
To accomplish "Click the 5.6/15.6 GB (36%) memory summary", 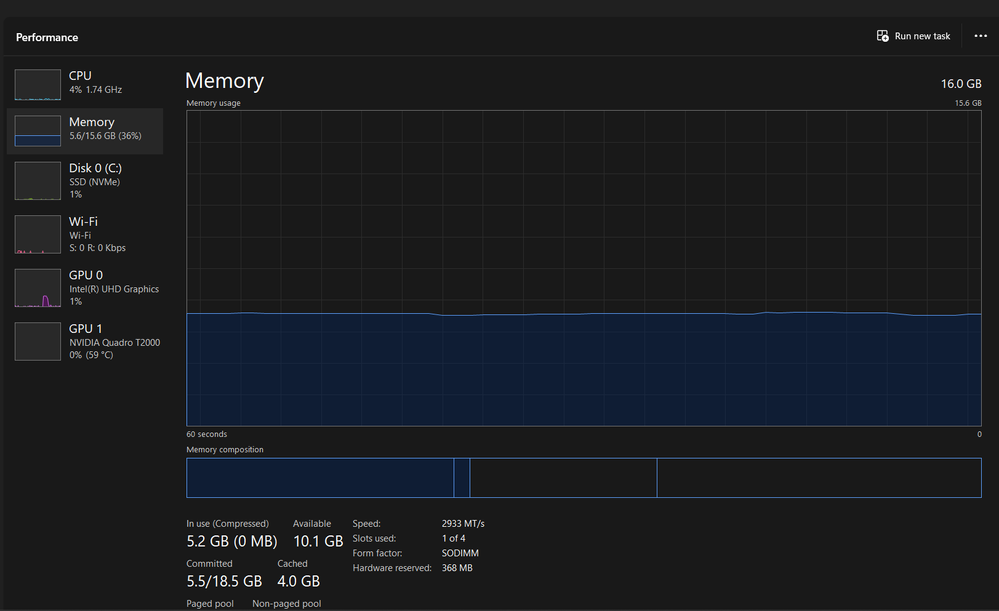I will pyautogui.click(x=105, y=136).
